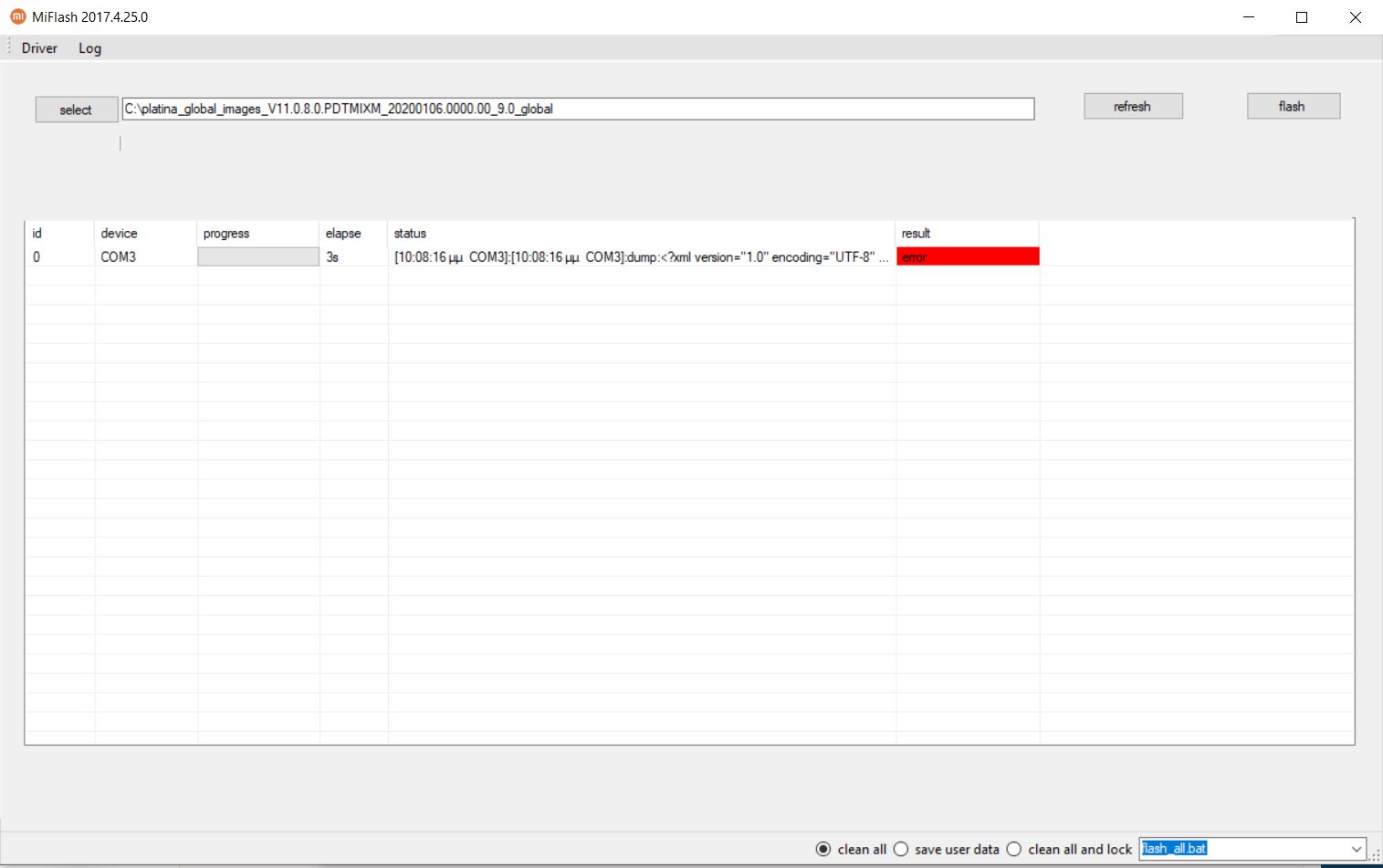Focus the firmware path input field
Image resolution: width=1383 pixels, height=868 pixels.
tap(579, 109)
